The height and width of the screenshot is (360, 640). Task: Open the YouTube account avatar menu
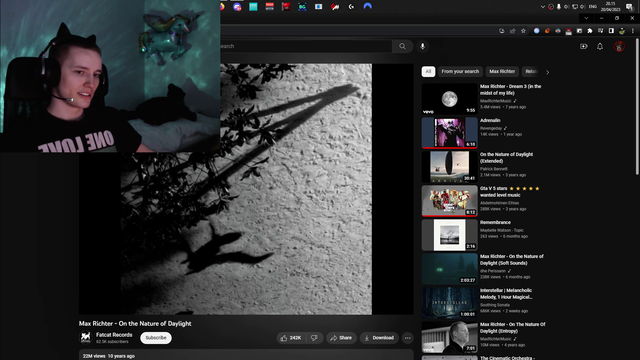[x=620, y=46]
